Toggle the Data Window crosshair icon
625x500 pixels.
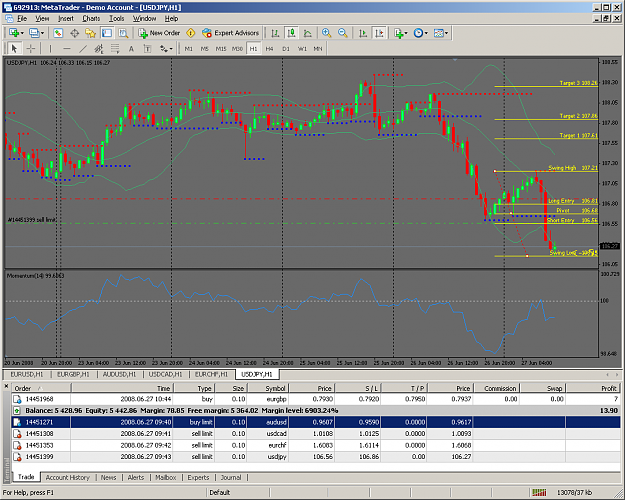click(x=75, y=33)
